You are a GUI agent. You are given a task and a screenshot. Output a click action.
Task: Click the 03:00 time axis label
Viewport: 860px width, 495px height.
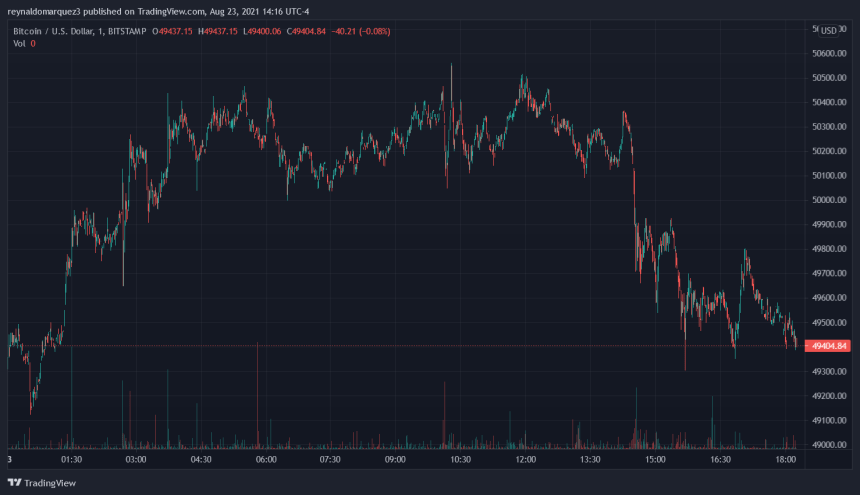point(136,459)
